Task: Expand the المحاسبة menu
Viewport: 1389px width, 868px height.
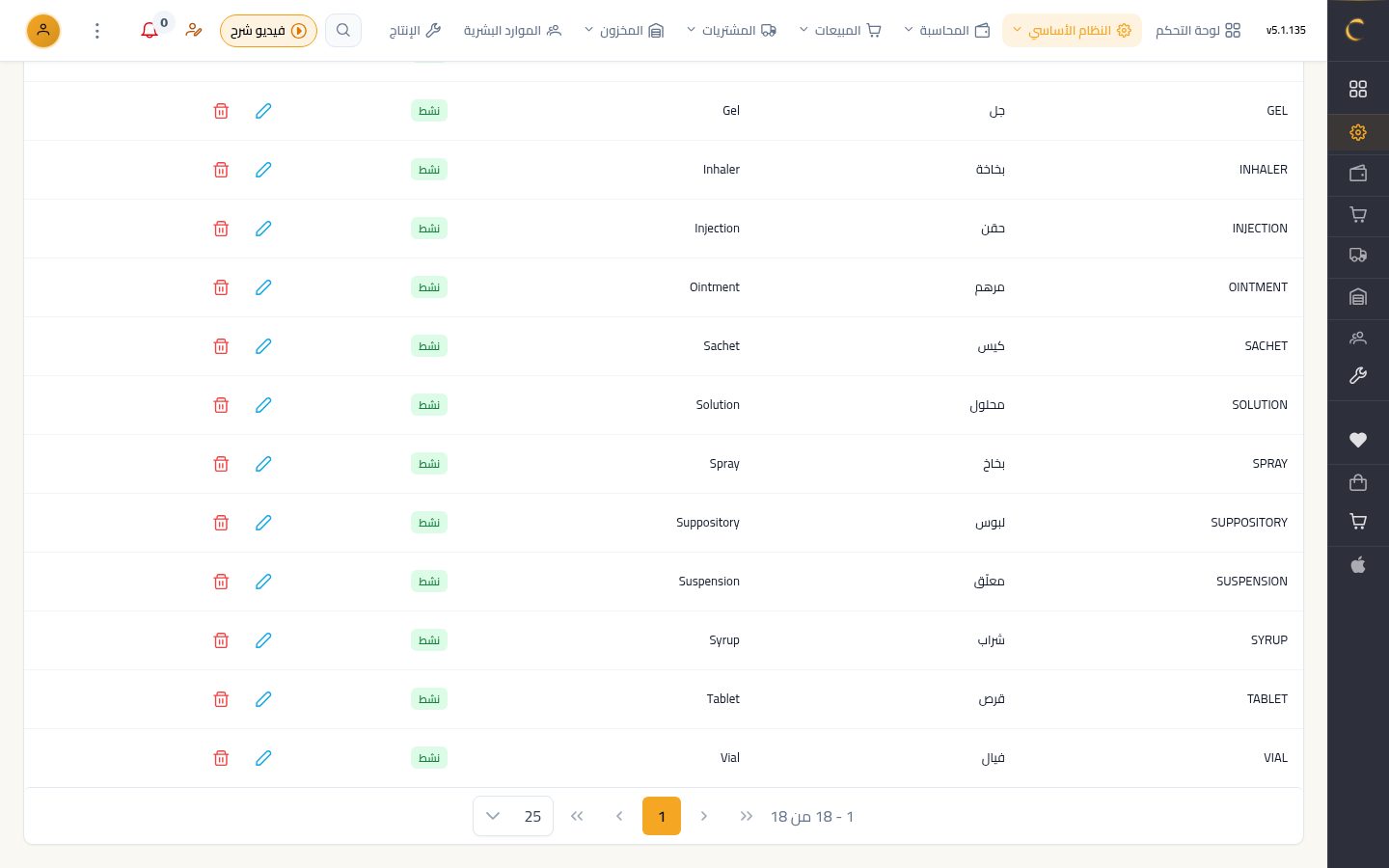Action: click(947, 31)
